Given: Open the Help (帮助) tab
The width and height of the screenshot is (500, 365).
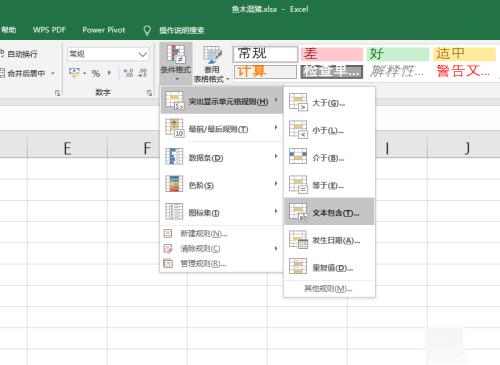Looking at the screenshot, I should click(x=8, y=30).
